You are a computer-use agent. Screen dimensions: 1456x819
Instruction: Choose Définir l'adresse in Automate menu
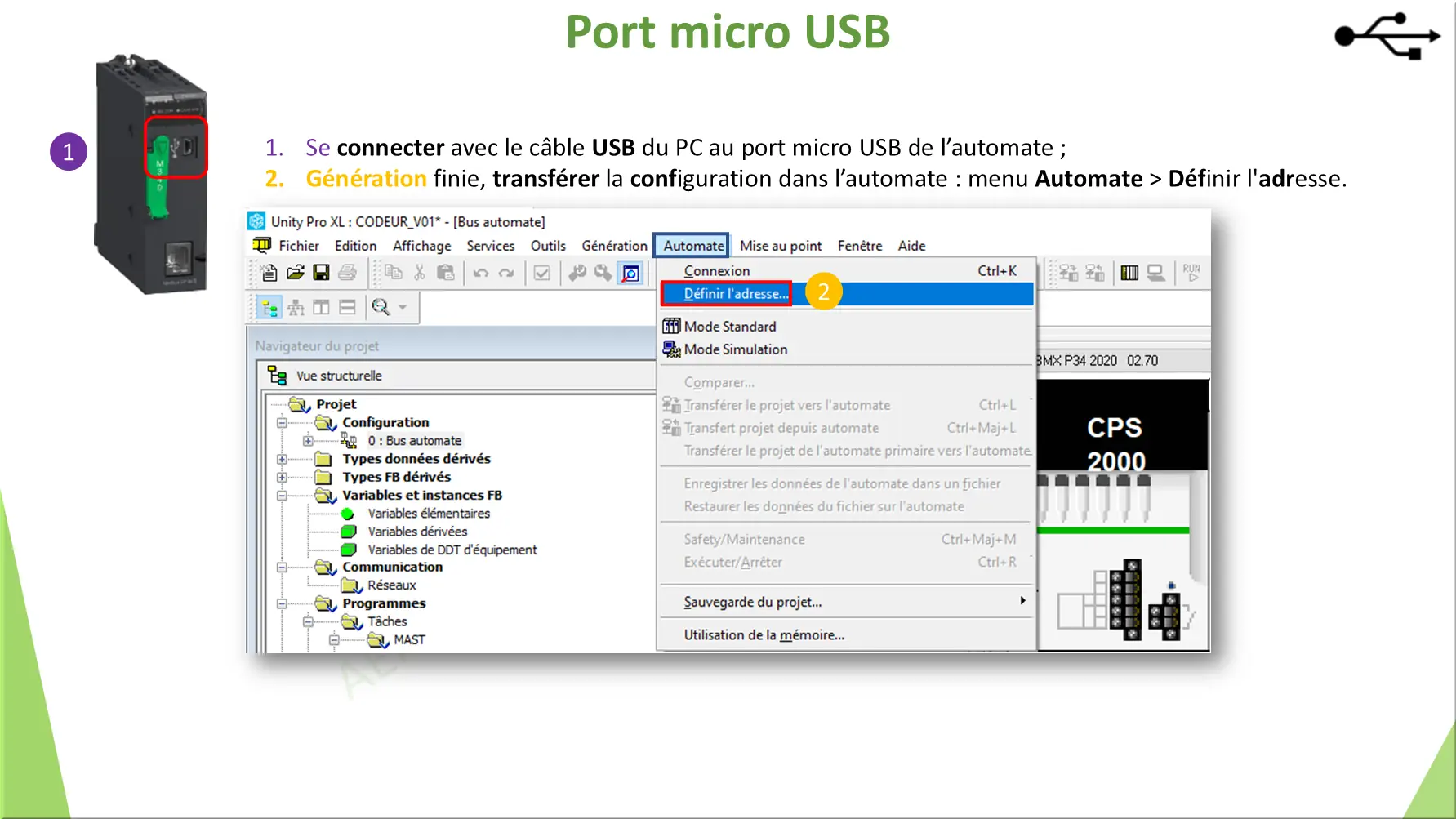(736, 294)
